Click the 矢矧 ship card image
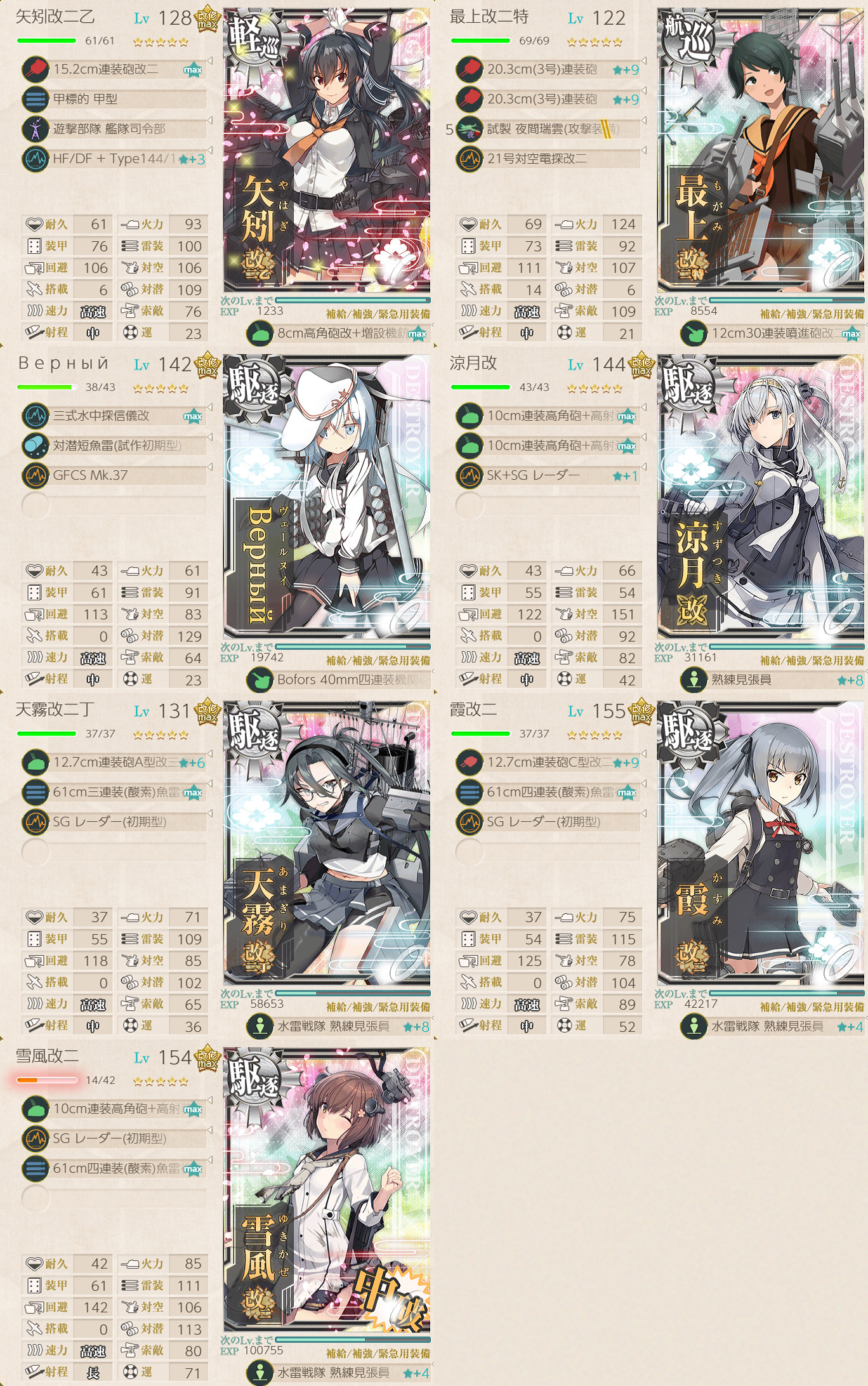This screenshot has height=1386, width=868. coord(327,150)
